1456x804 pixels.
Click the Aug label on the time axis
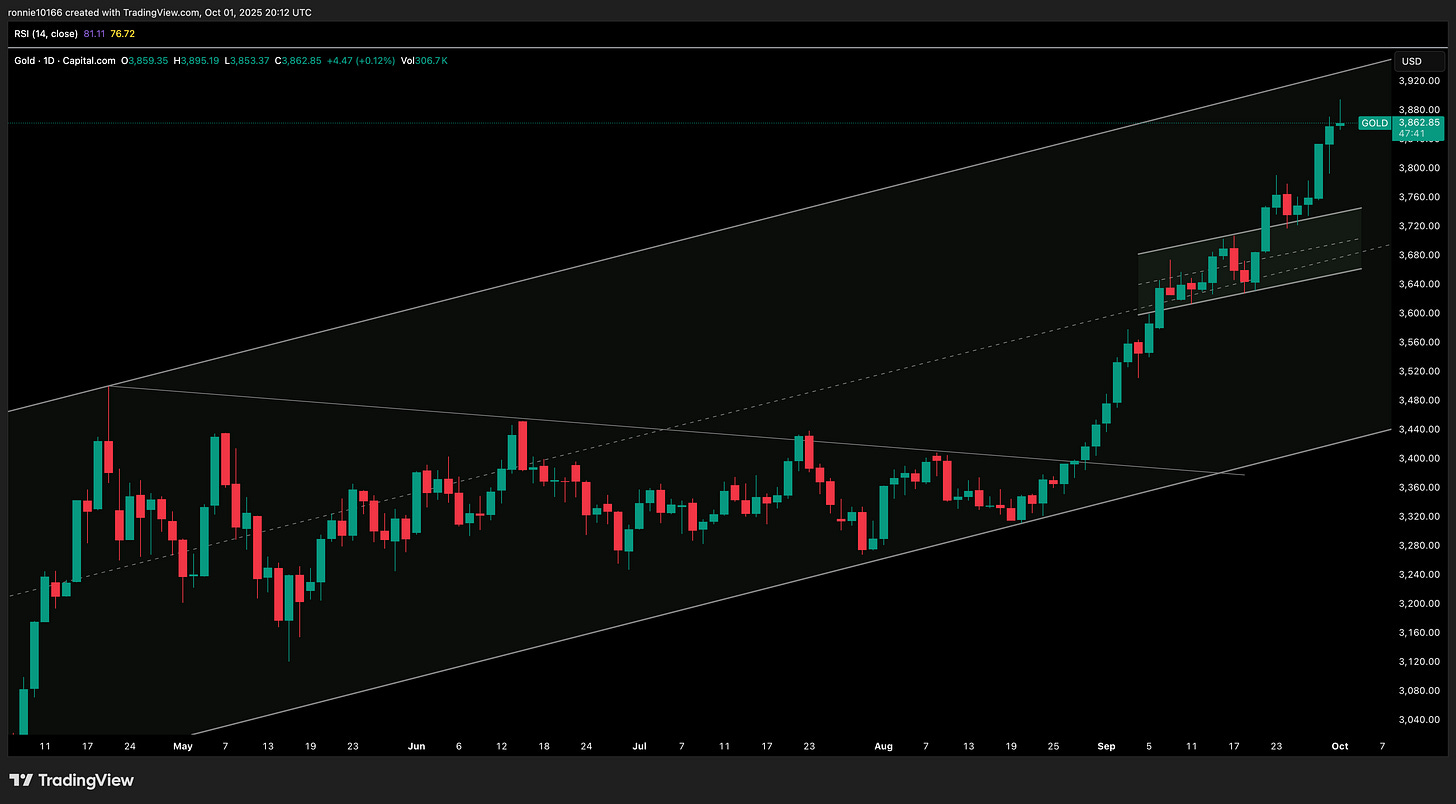point(882,746)
